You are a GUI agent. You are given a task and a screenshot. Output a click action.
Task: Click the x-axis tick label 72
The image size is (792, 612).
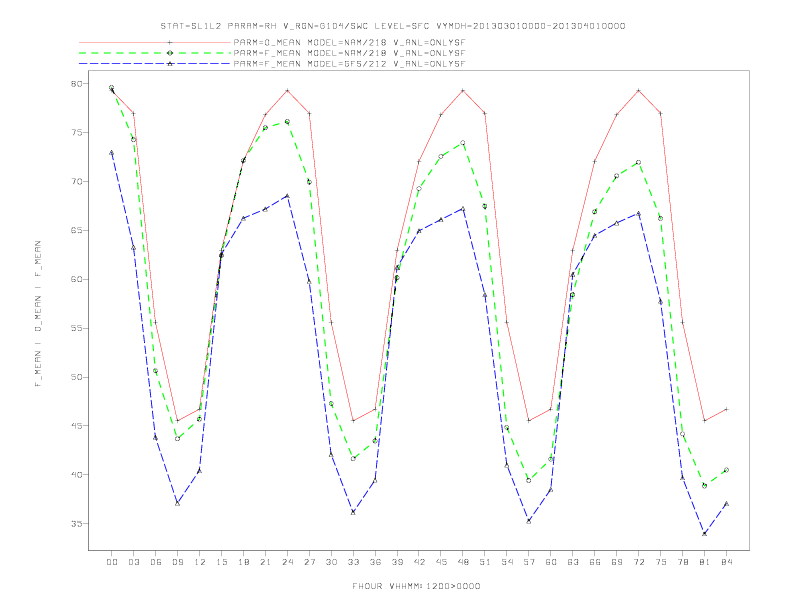coord(638,562)
